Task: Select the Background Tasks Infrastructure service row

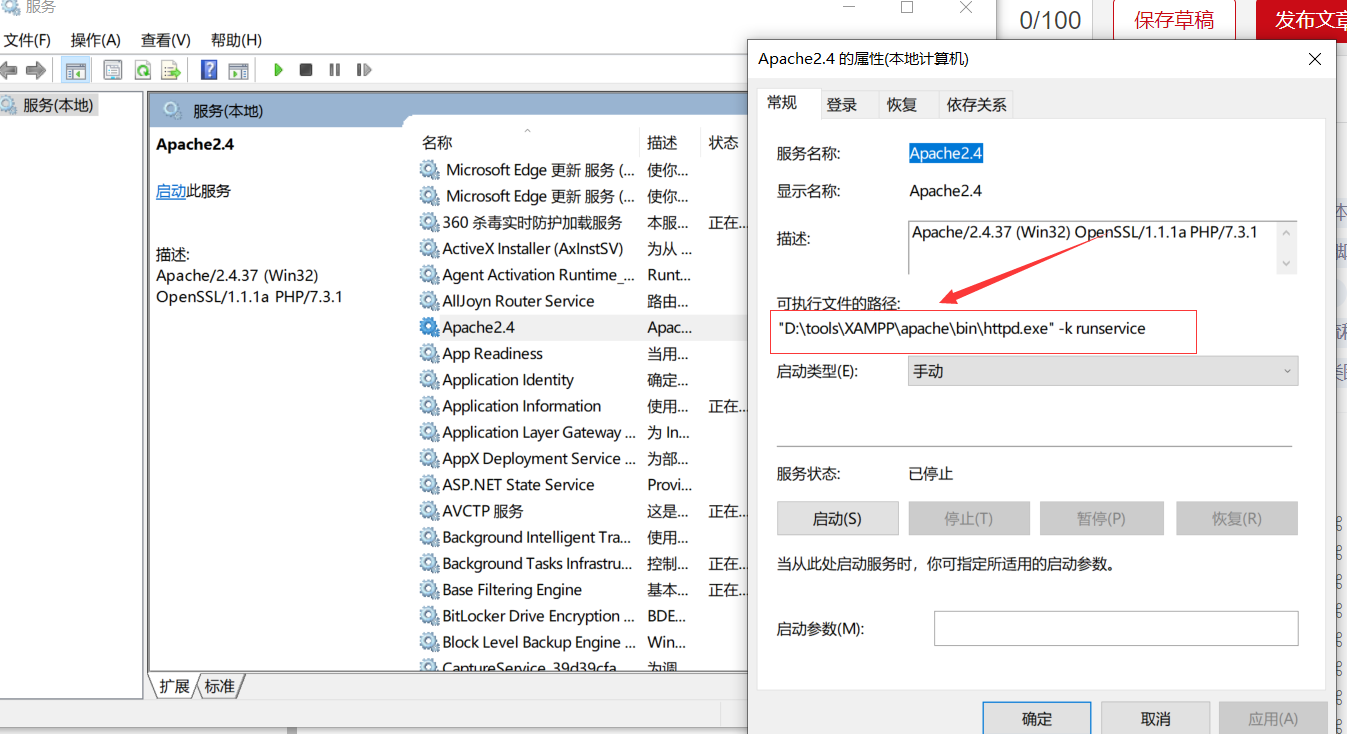Action: tap(582, 563)
